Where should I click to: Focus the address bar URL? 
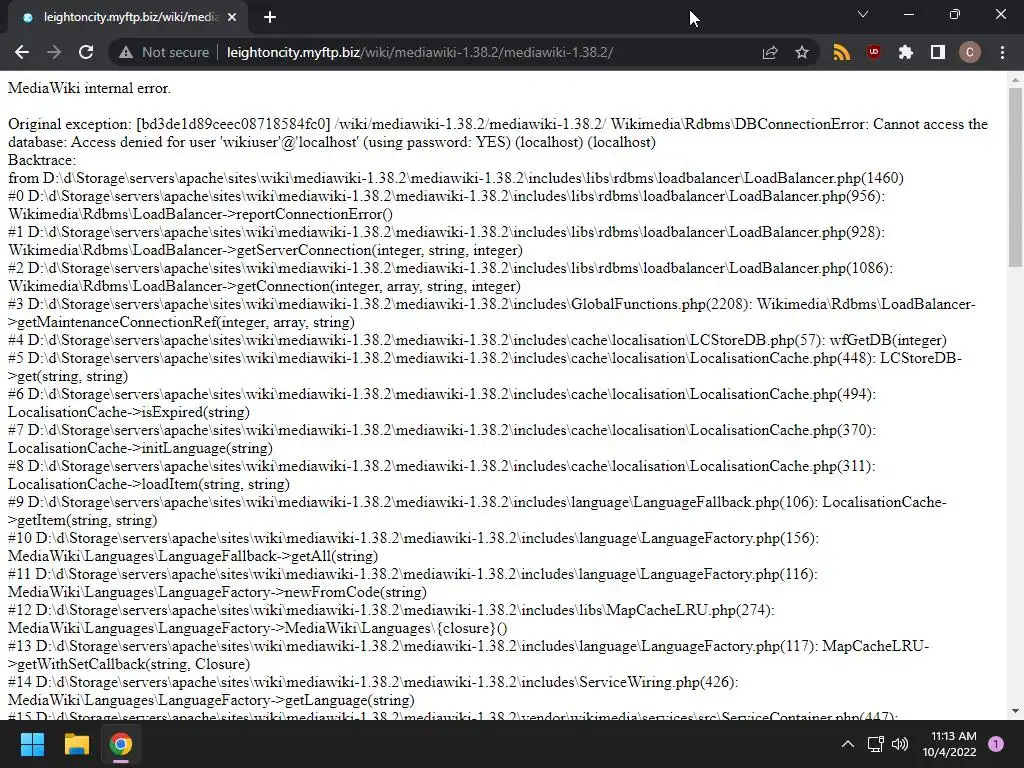point(420,52)
